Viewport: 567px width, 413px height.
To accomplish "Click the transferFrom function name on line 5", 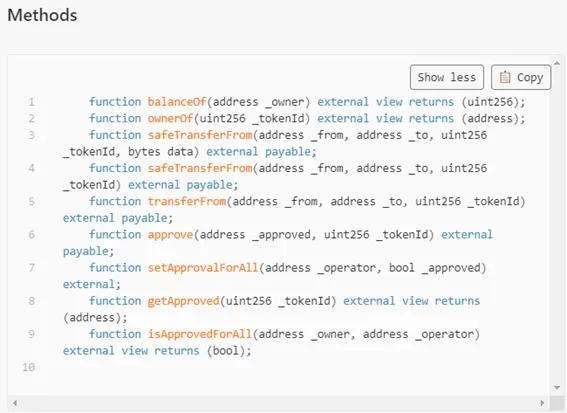I will [187, 201].
